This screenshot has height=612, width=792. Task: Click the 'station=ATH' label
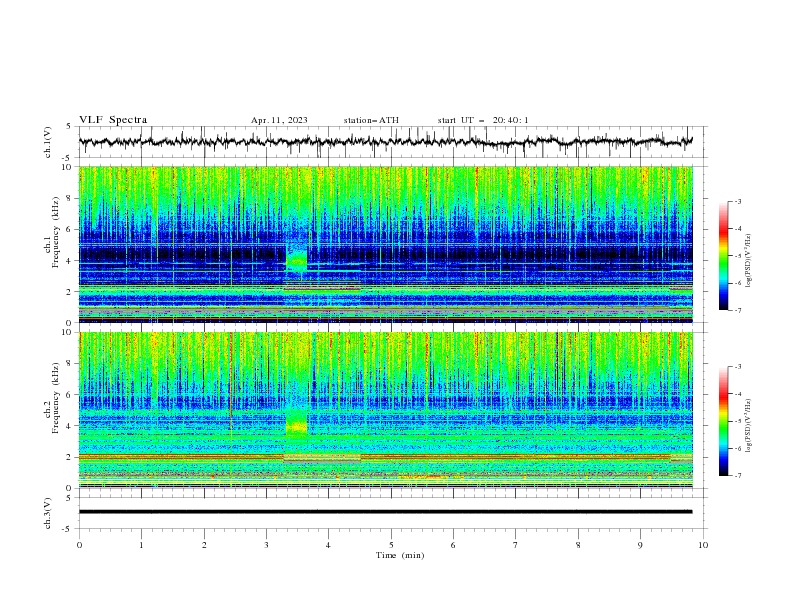[371, 120]
